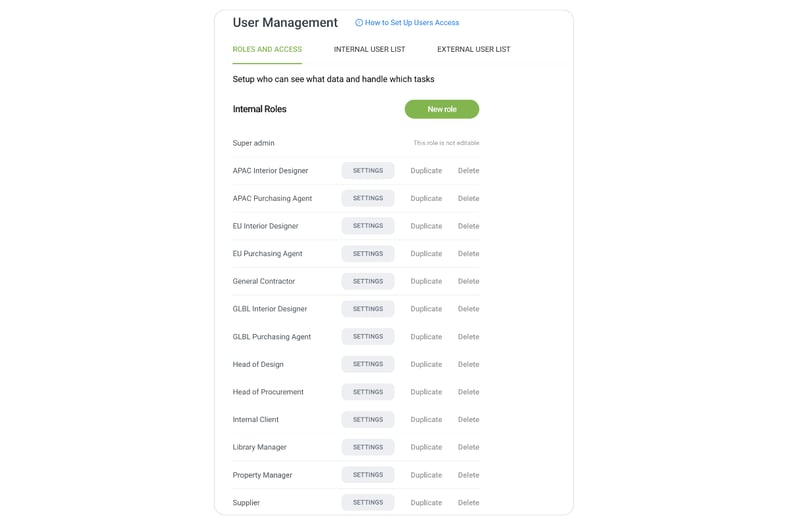Screen dimensions: 788x525
Task: Open Settings for Internal Client role
Action: 368,419
